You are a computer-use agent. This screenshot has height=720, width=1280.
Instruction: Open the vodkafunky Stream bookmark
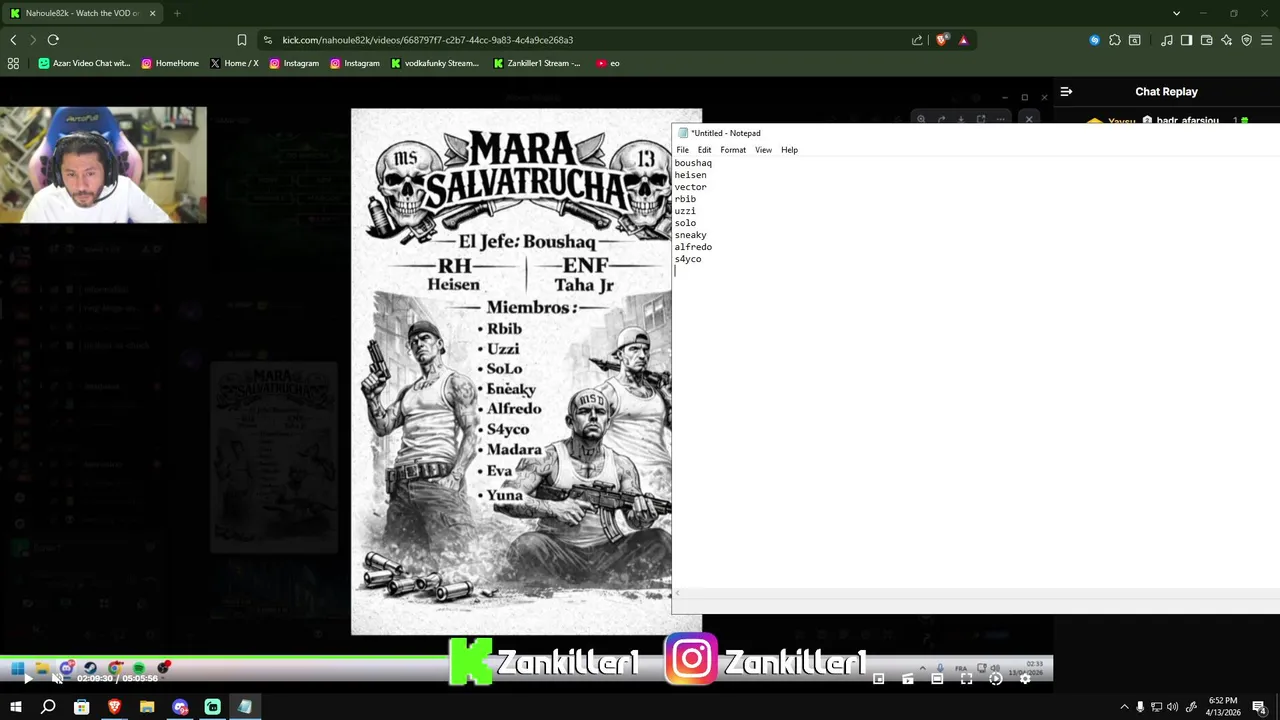click(435, 63)
